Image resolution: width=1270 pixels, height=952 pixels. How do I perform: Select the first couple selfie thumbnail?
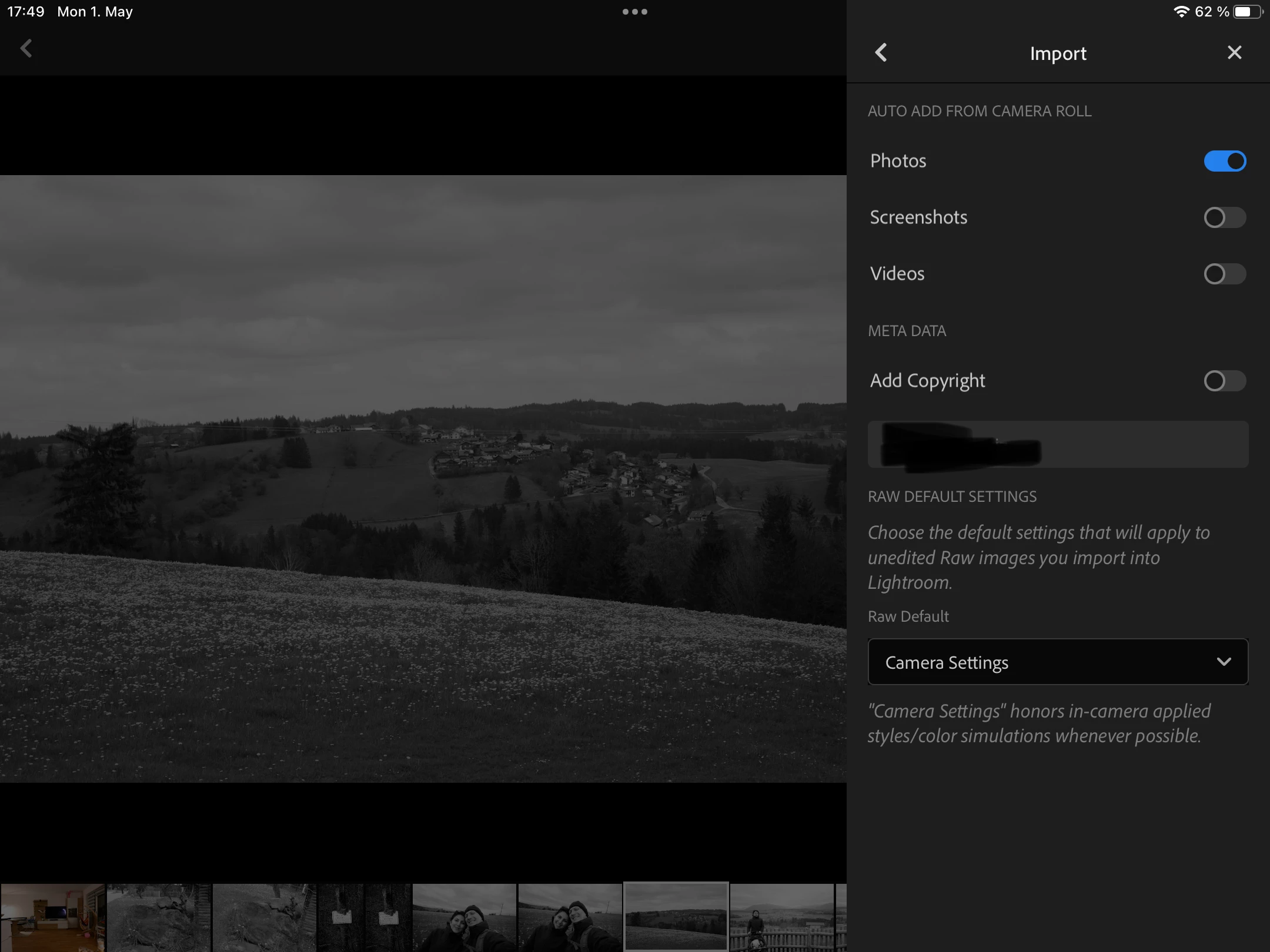tap(464, 917)
